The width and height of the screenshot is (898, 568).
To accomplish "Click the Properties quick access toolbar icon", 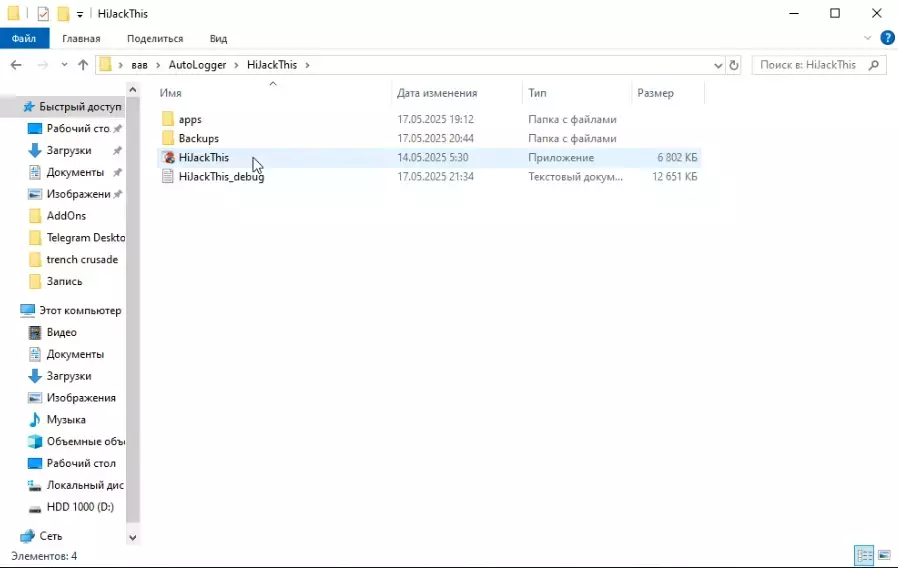I will (43, 13).
